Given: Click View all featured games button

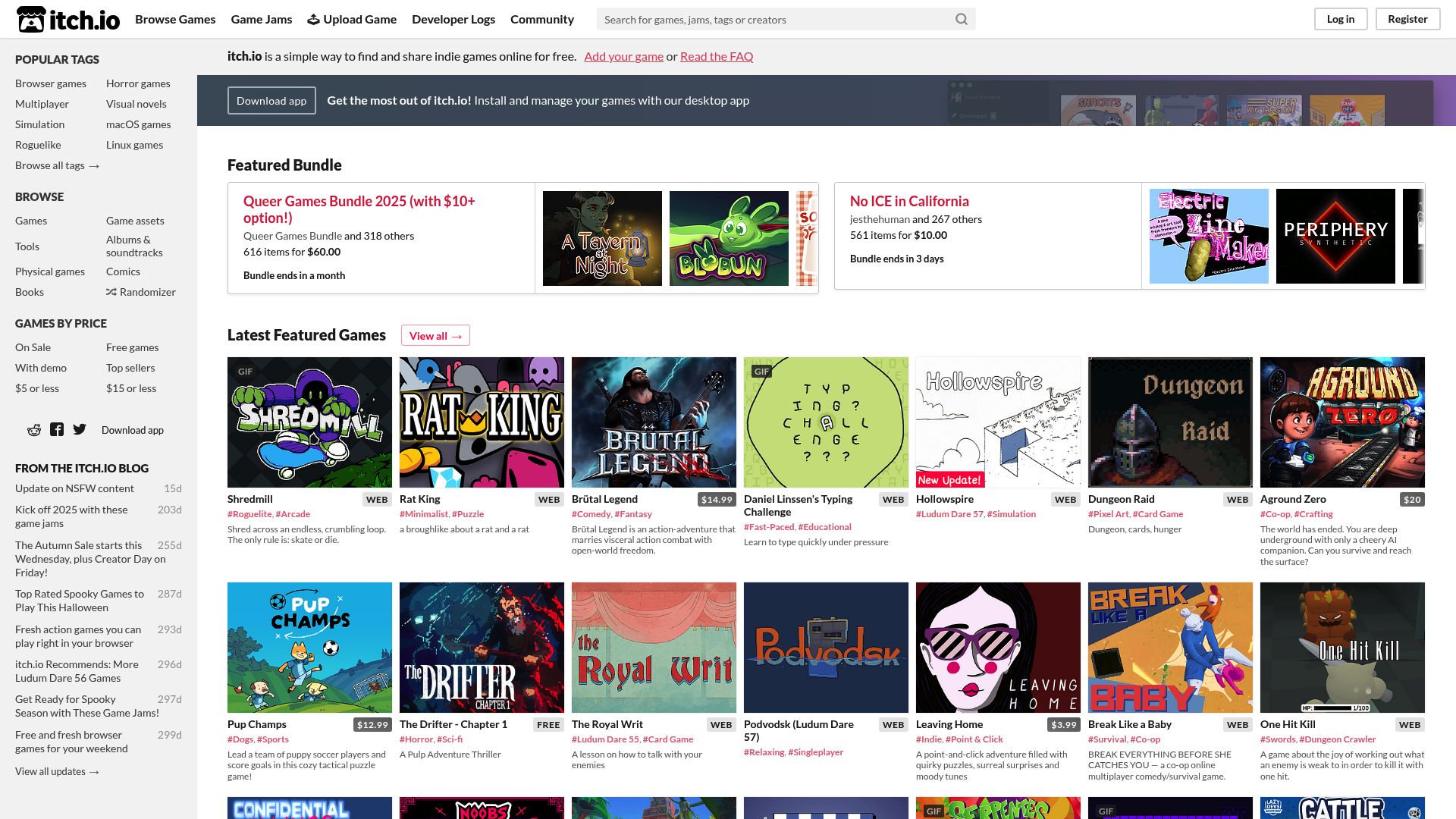Looking at the screenshot, I should 435,335.
